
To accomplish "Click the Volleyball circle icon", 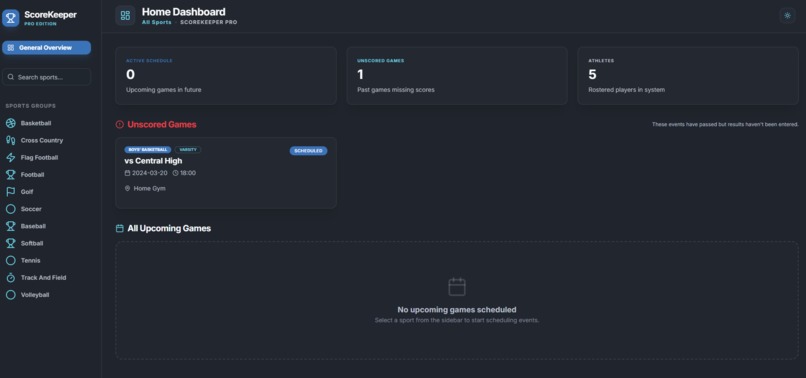I will tap(10, 295).
